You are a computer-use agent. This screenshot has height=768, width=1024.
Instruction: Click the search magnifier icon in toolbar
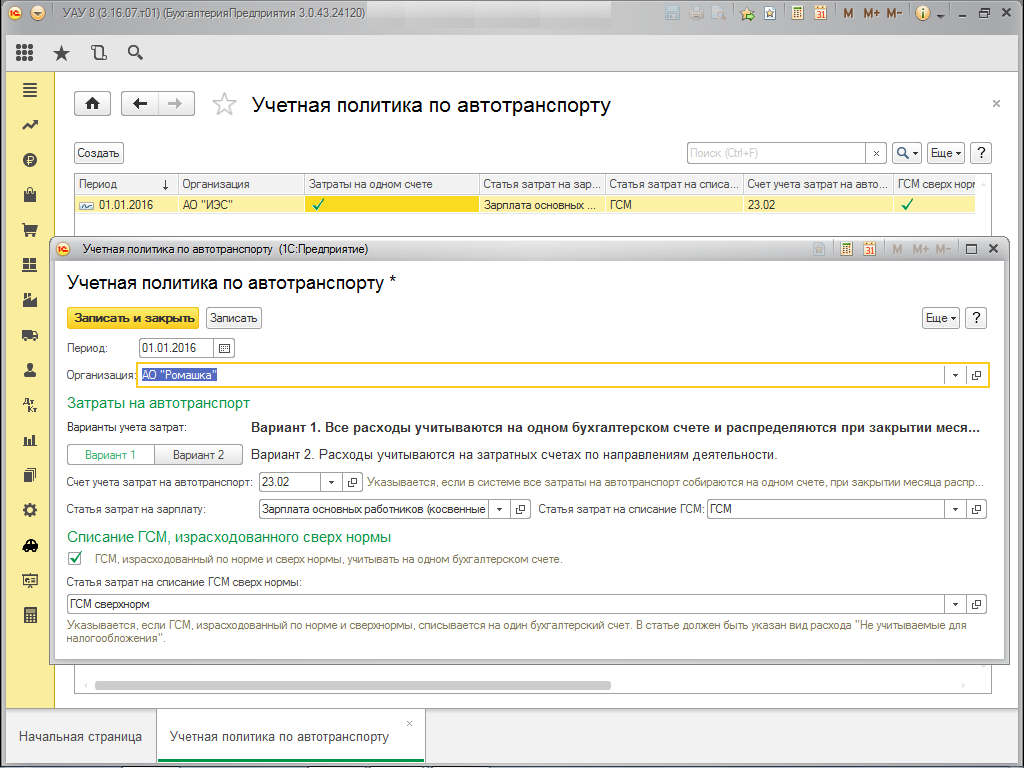click(135, 53)
